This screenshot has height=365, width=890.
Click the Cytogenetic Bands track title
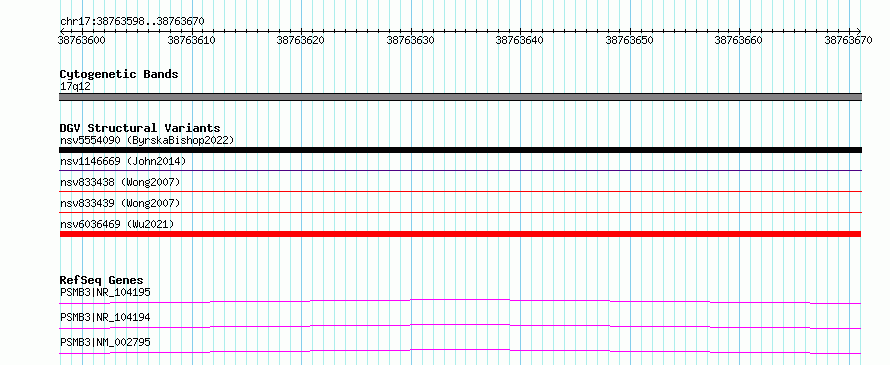point(119,74)
